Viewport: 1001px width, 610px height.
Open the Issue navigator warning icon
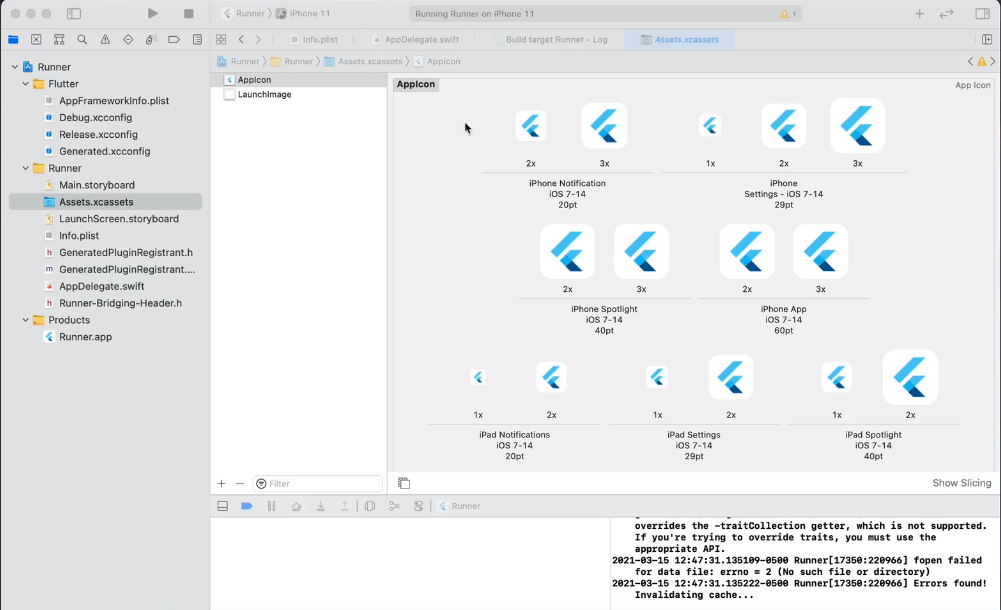tap(105, 40)
